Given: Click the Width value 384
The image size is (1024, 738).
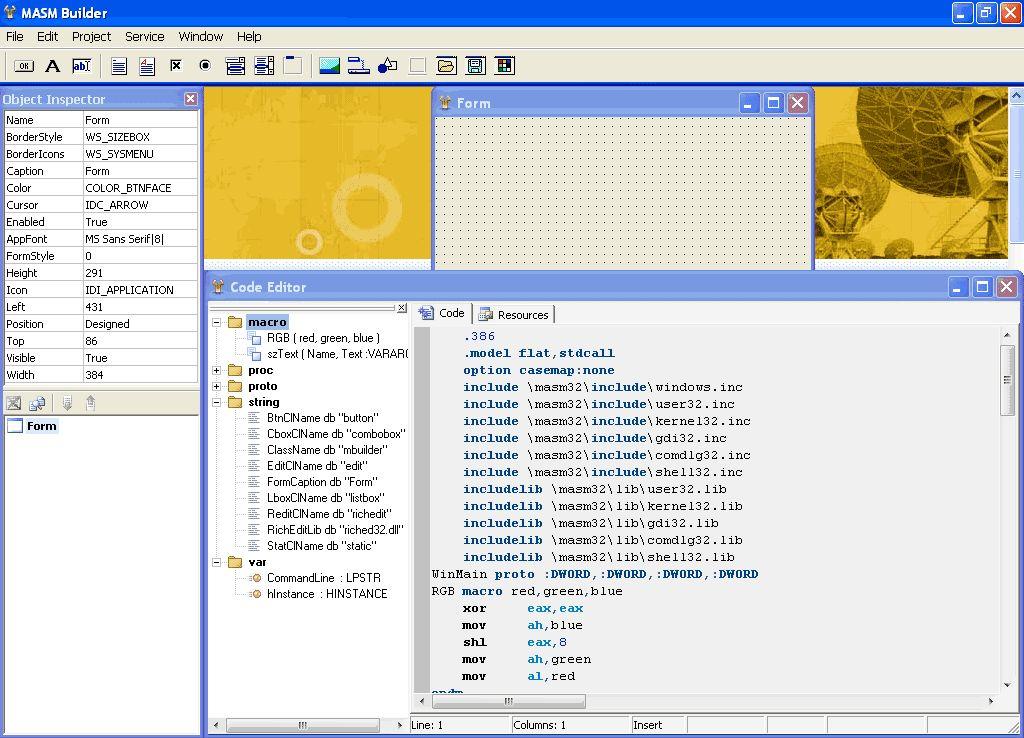Looking at the screenshot, I should (x=140, y=375).
